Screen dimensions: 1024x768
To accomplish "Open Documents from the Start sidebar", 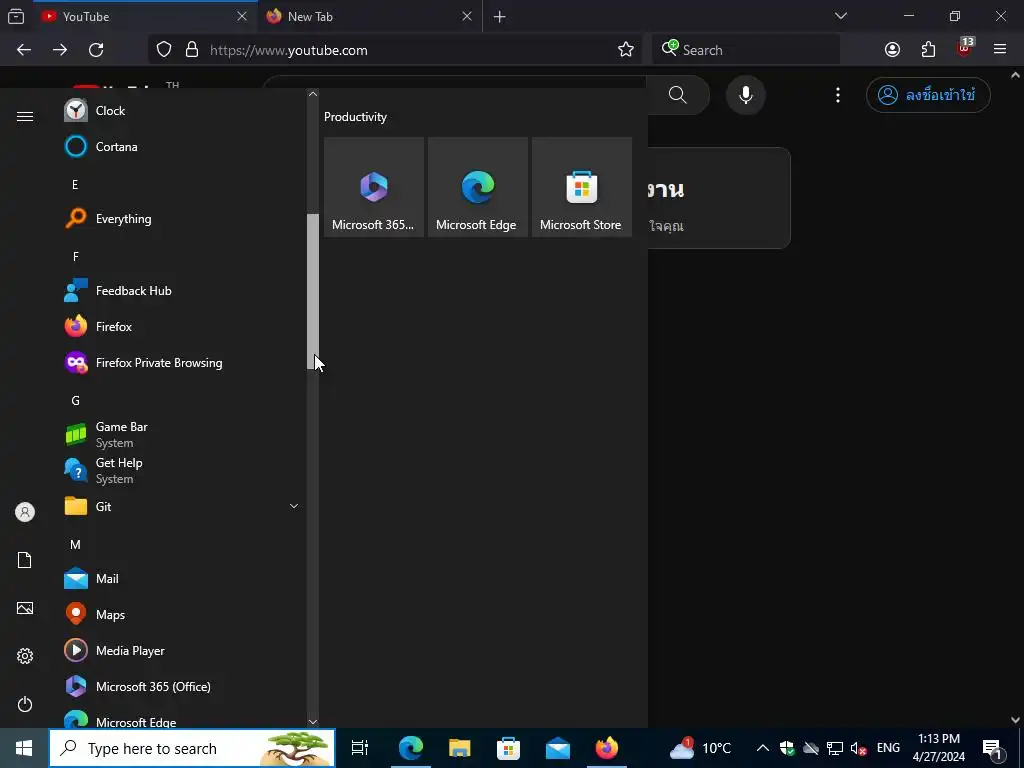I will click(x=25, y=560).
